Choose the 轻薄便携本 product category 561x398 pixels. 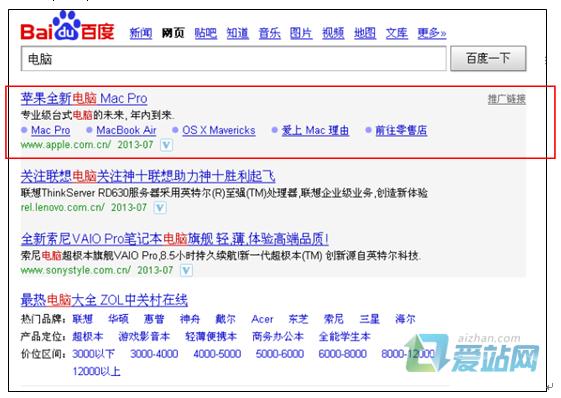pyautogui.click(x=211, y=336)
